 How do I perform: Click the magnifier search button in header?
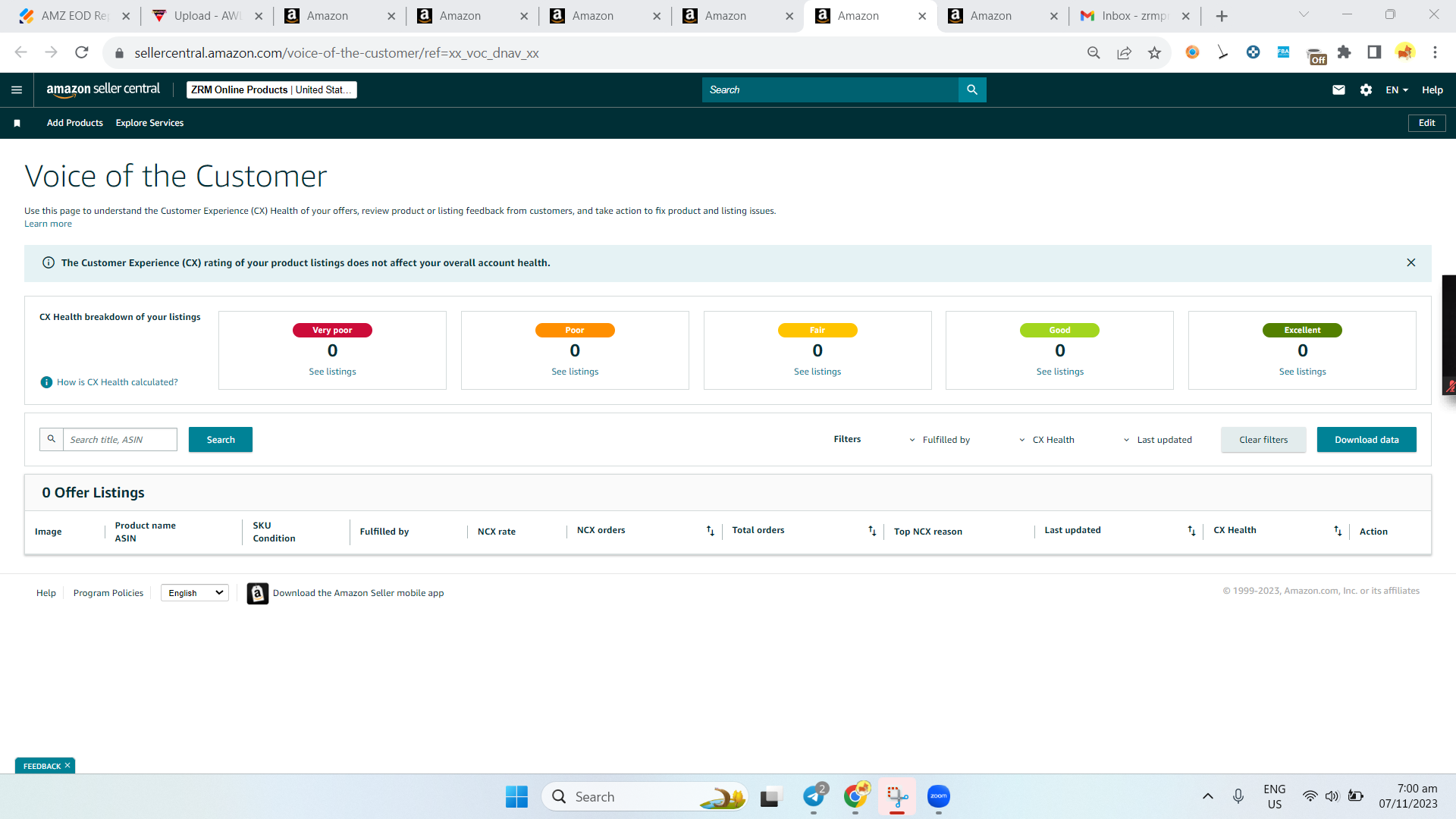point(972,89)
